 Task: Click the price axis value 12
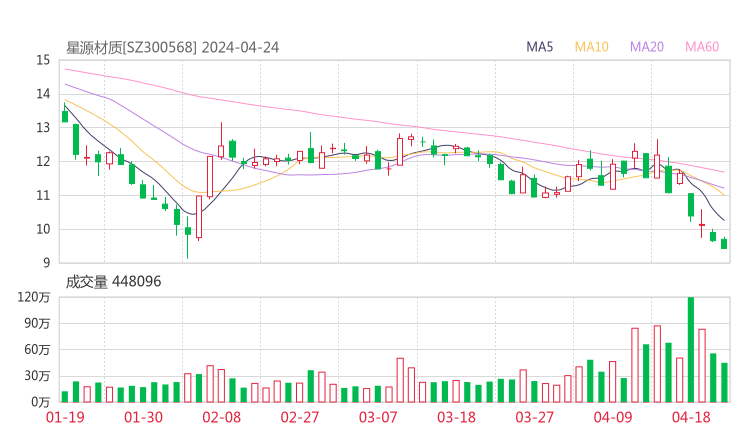pos(43,161)
